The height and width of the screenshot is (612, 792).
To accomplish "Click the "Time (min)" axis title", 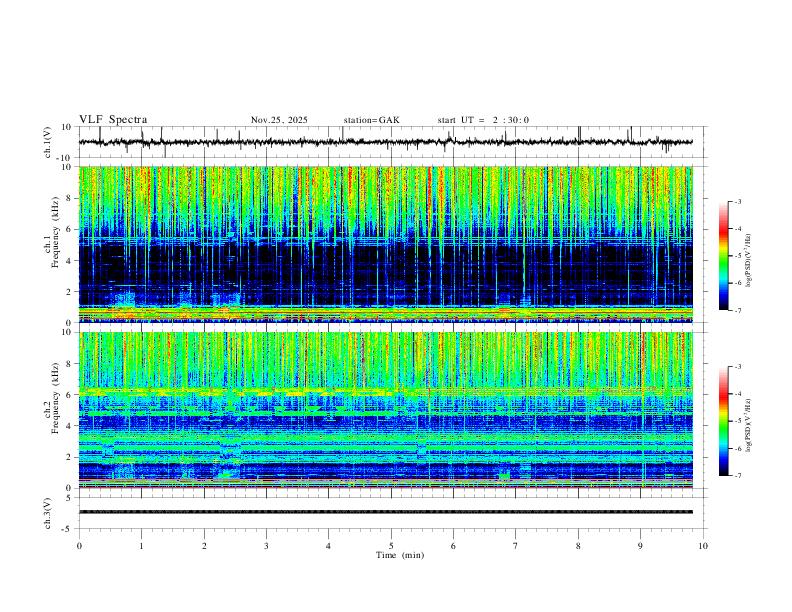I will pos(400,555).
